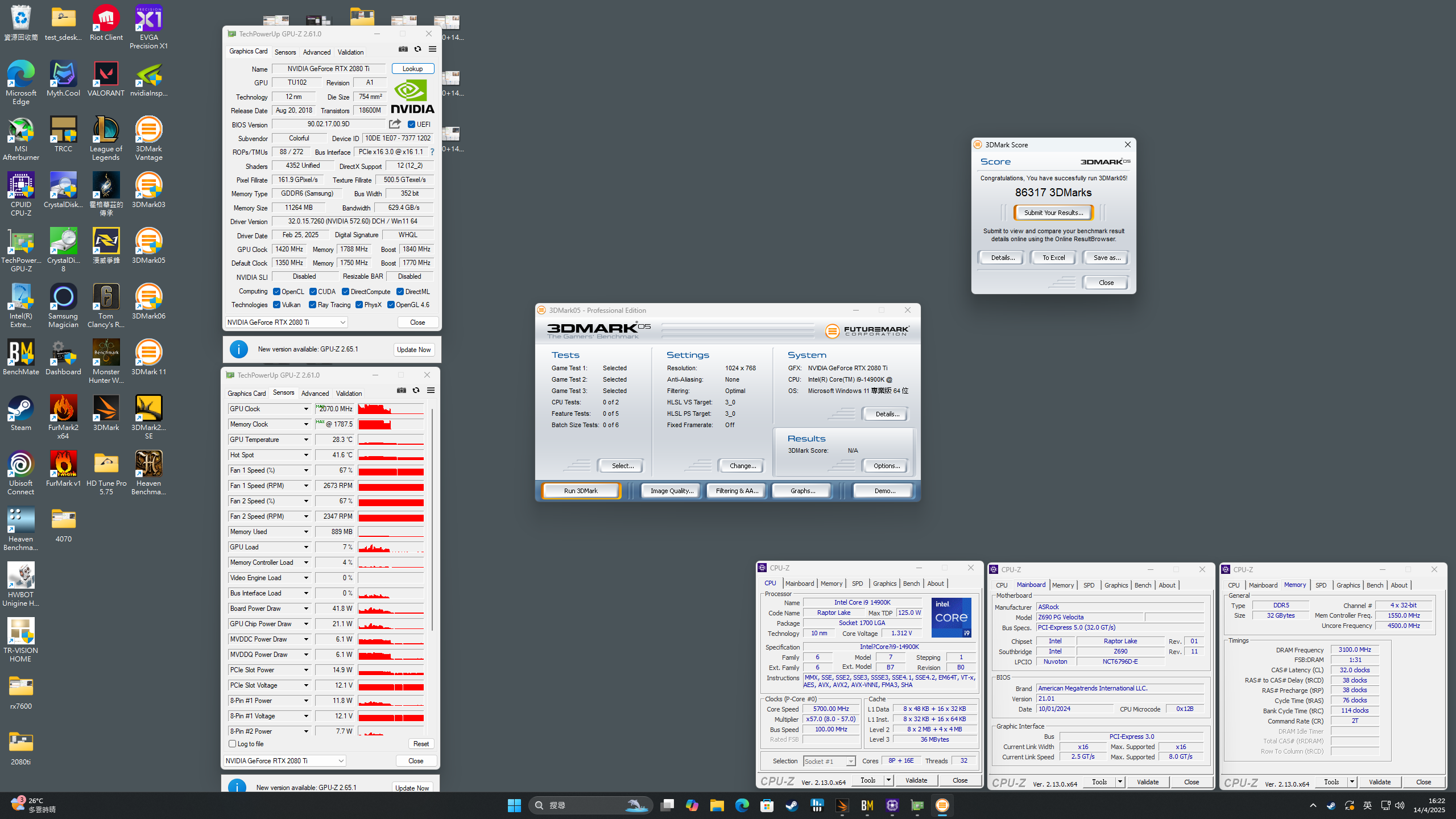
Task: Open Steam desktop shortcut
Action: tap(21, 413)
